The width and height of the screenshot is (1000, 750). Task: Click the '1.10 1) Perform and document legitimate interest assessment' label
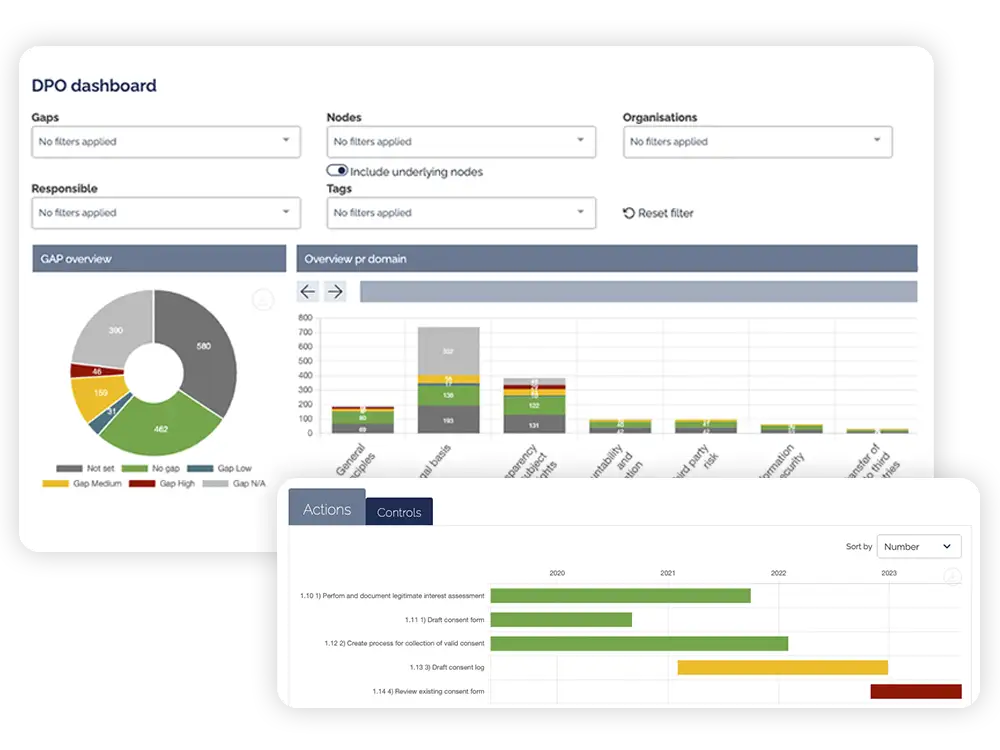click(x=392, y=596)
